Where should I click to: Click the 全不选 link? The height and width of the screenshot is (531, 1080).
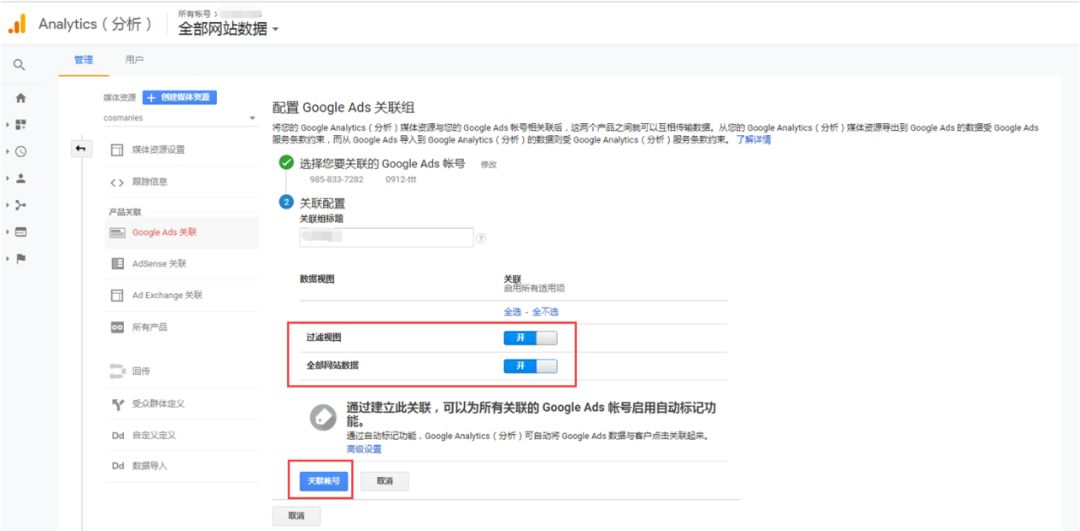(546, 312)
